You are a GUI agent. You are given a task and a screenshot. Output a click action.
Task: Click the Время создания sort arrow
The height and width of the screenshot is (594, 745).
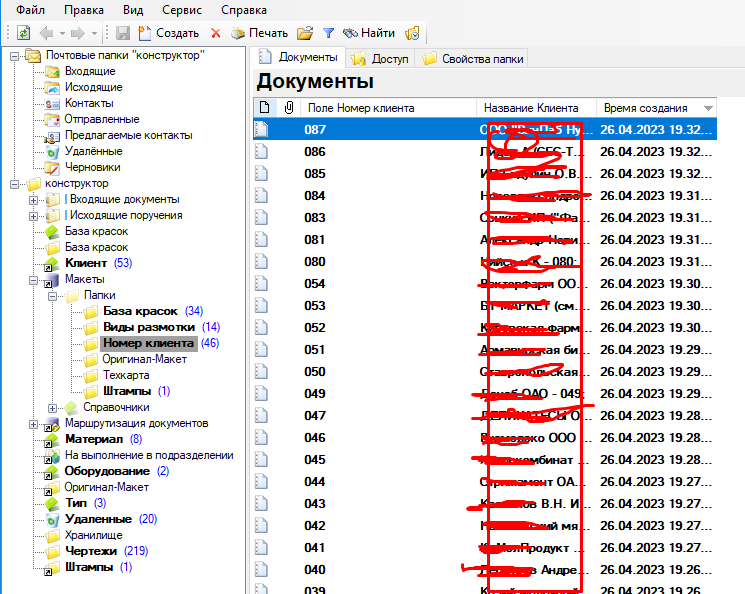(x=708, y=108)
